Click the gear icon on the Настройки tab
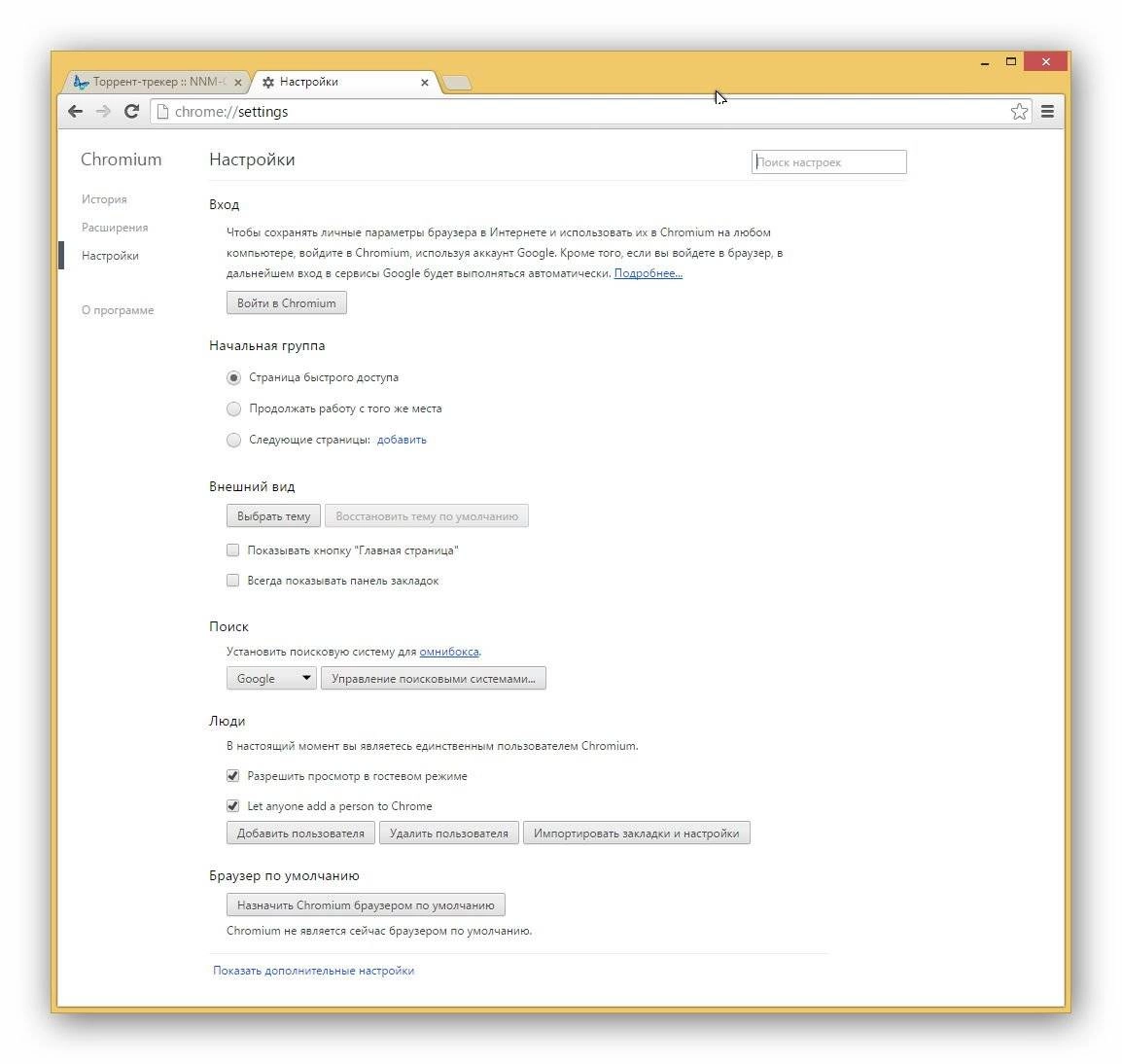 pos(268,83)
